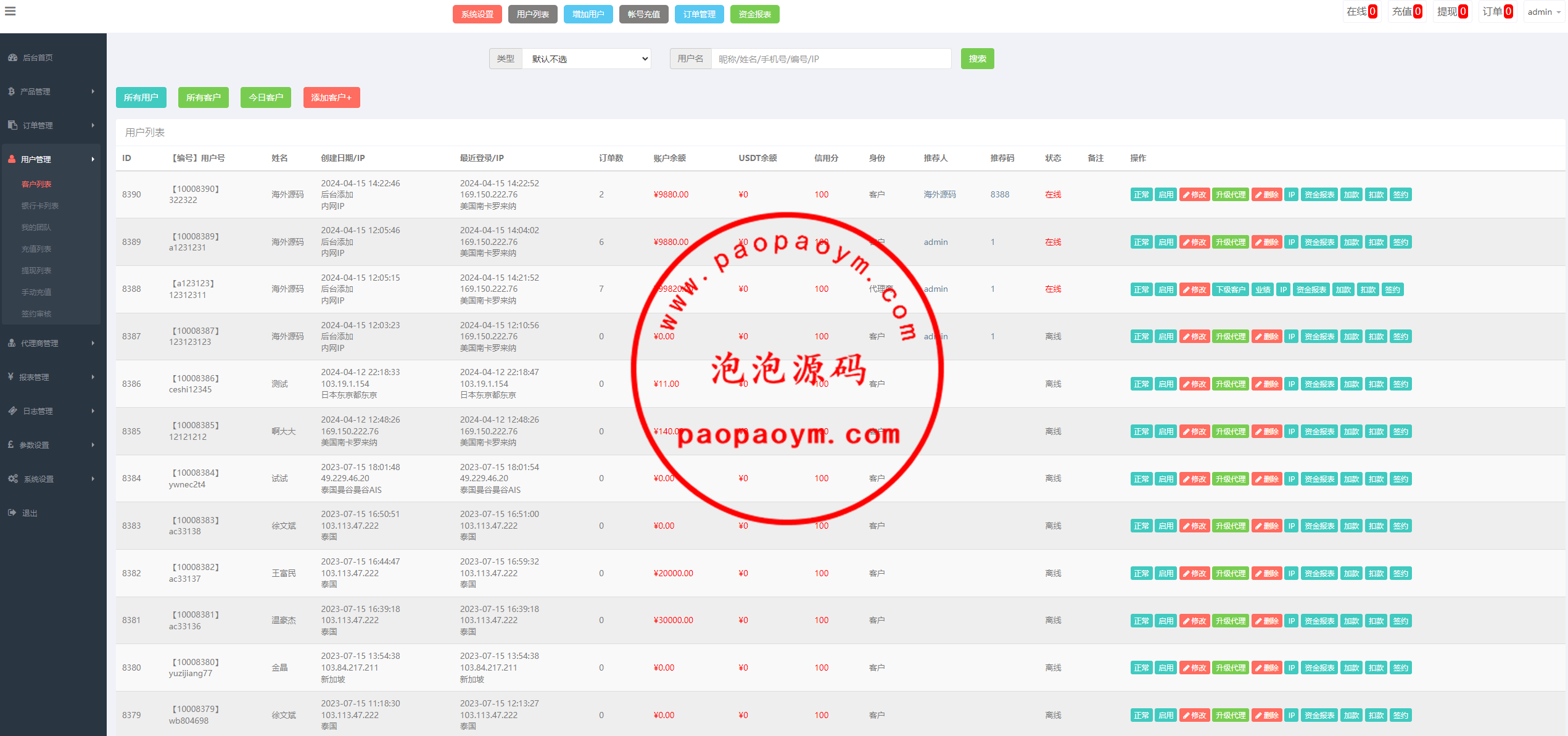
Task: Expand the 产品管理 sidebar arrow
Action: pos(93,91)
